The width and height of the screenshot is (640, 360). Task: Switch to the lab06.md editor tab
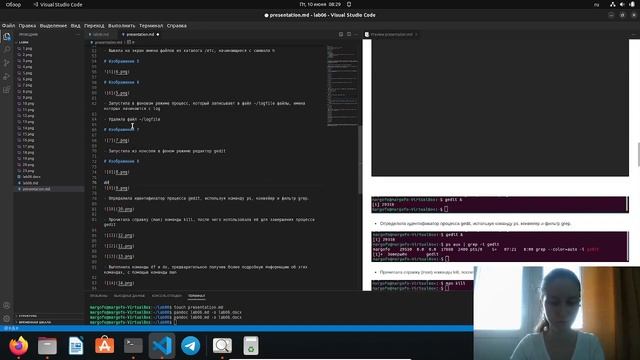[100, 34]
